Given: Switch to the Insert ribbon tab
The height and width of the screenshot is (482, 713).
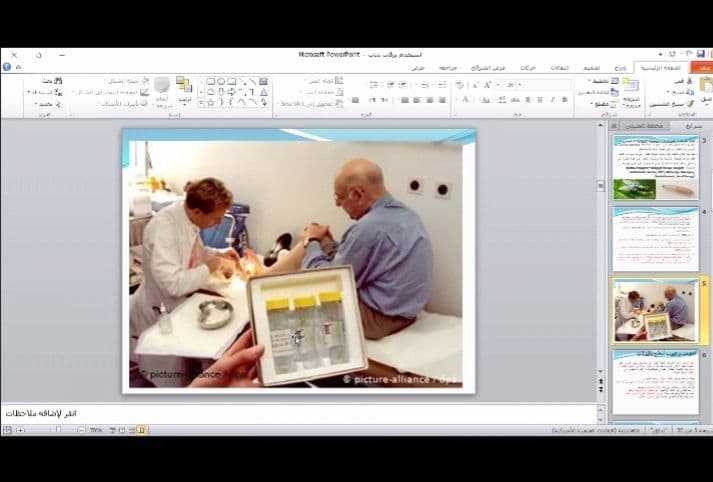Looking at the screenshot, I should click(620, 67).
